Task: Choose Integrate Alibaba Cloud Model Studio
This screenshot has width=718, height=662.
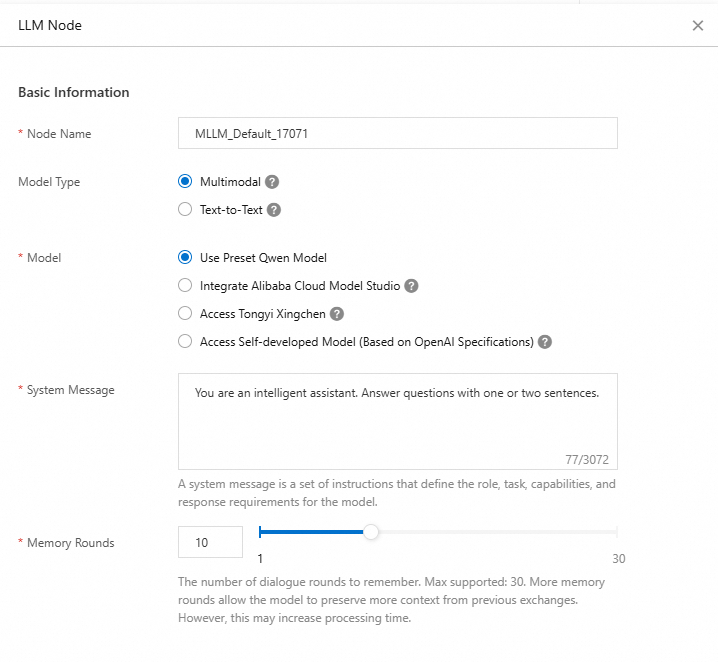Action: 184,286
